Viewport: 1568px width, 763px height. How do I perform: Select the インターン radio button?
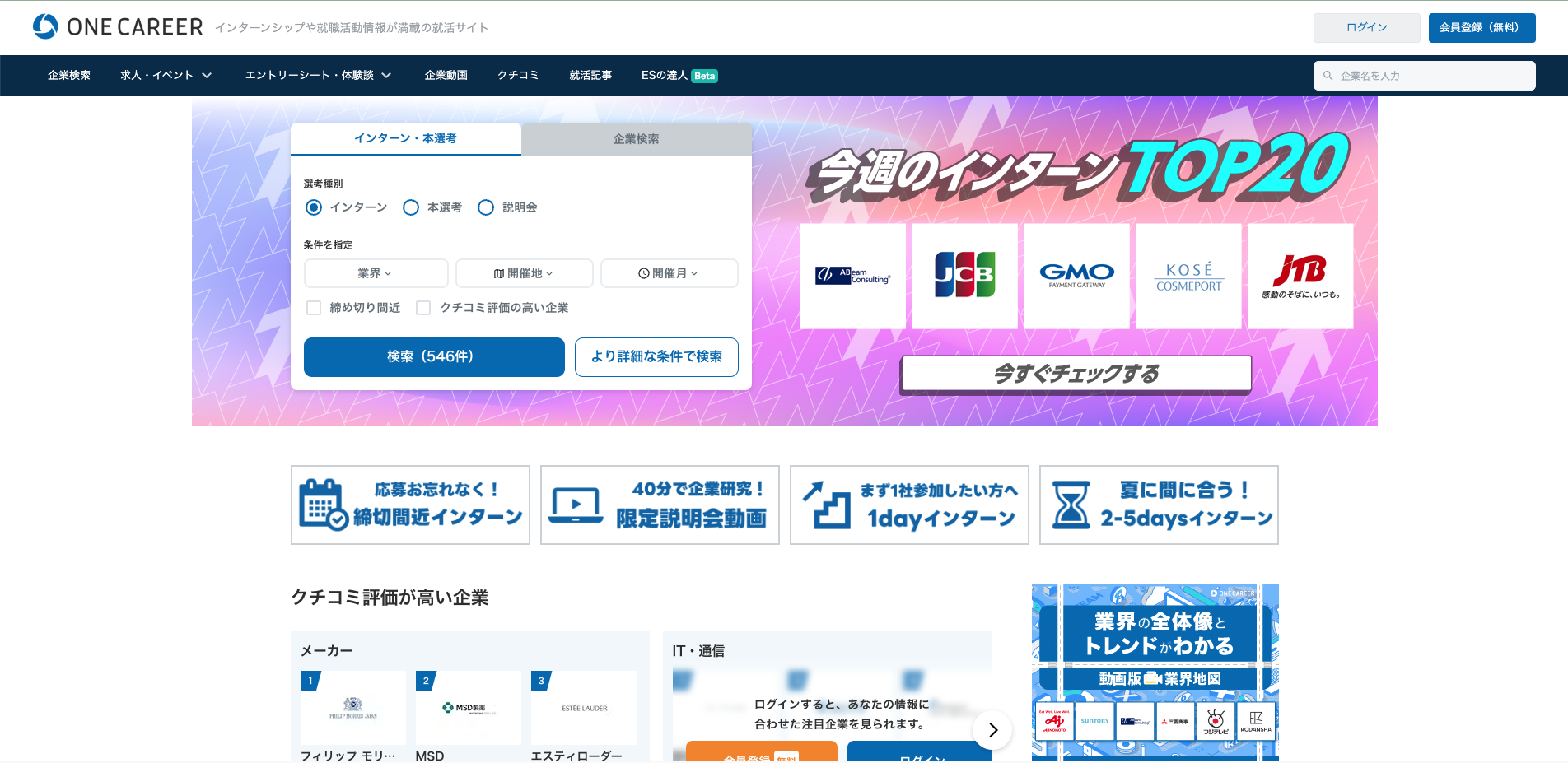[314, 207]
